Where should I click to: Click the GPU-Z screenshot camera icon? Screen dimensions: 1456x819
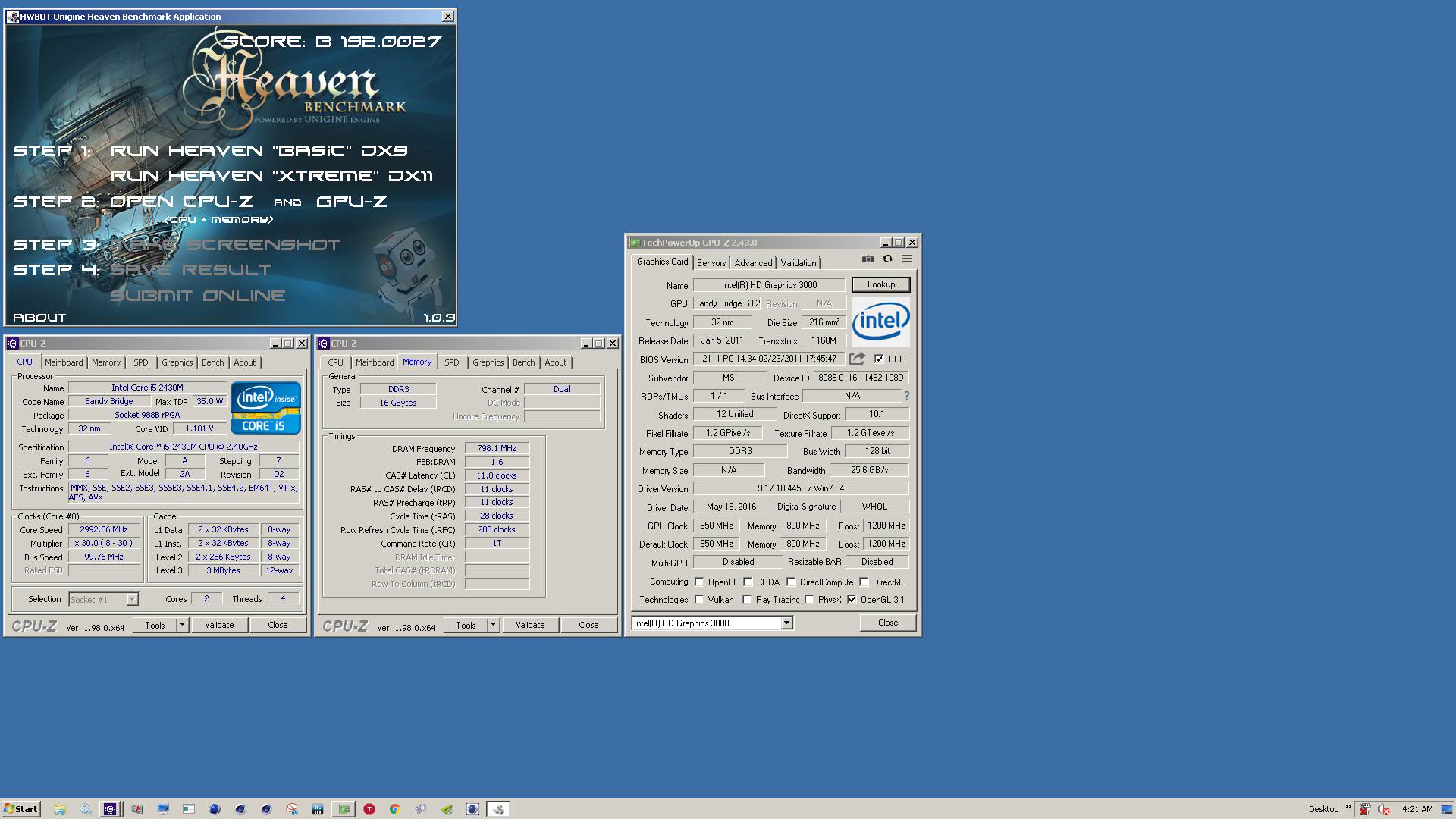click(x=868, y=259)
